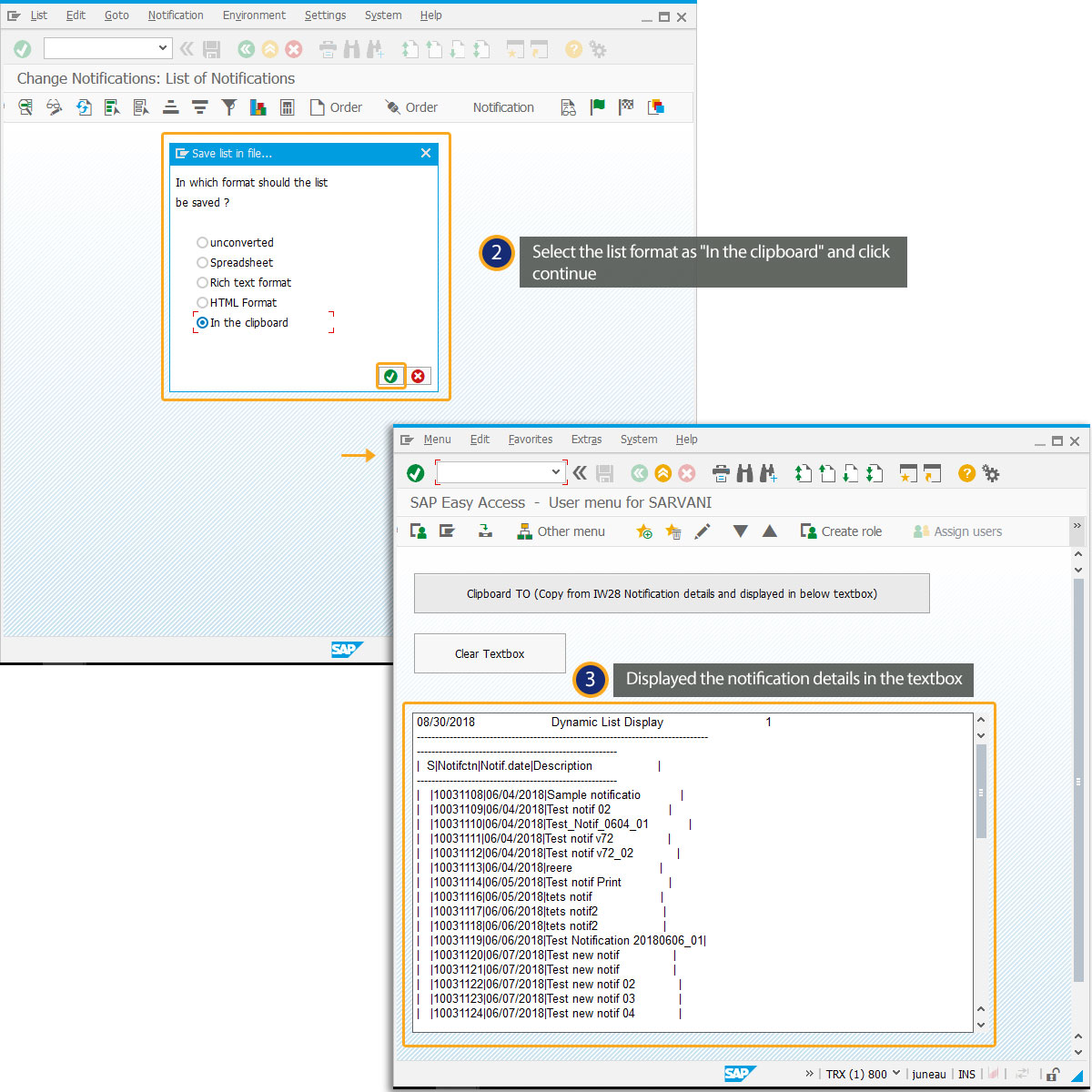Click the change Order button with pencil icon
Screen dimensions: 1092x1092
[411, 107]
